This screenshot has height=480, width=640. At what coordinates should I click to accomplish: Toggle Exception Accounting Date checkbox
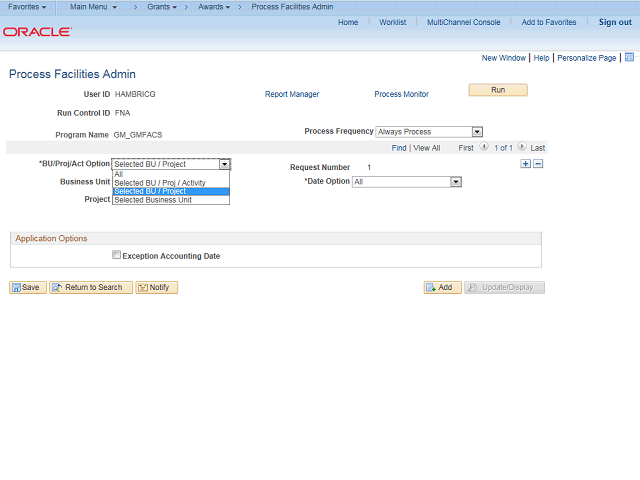[116, 255]
